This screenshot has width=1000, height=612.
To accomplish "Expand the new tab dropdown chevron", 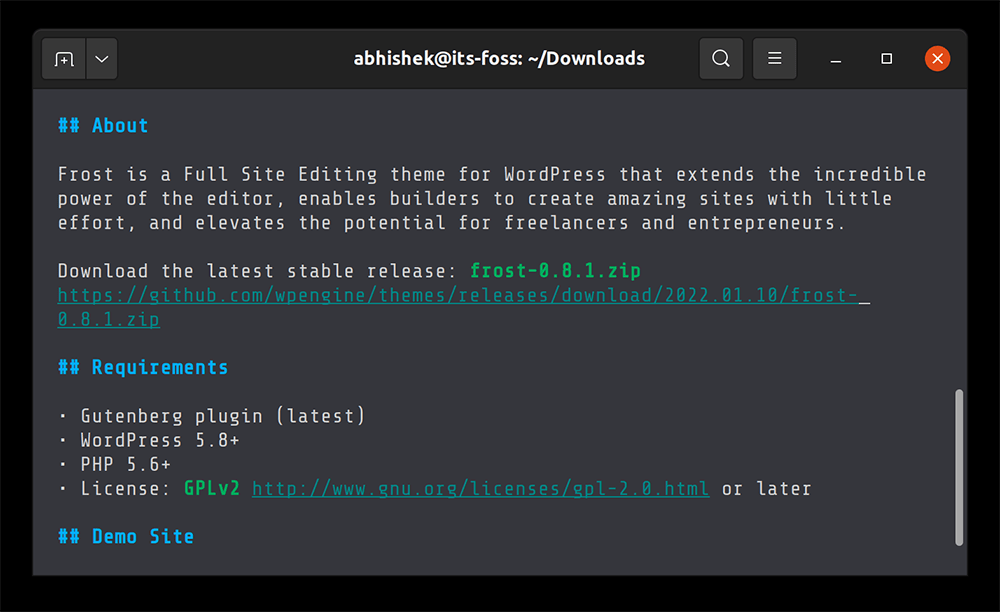I will [101, 58].
